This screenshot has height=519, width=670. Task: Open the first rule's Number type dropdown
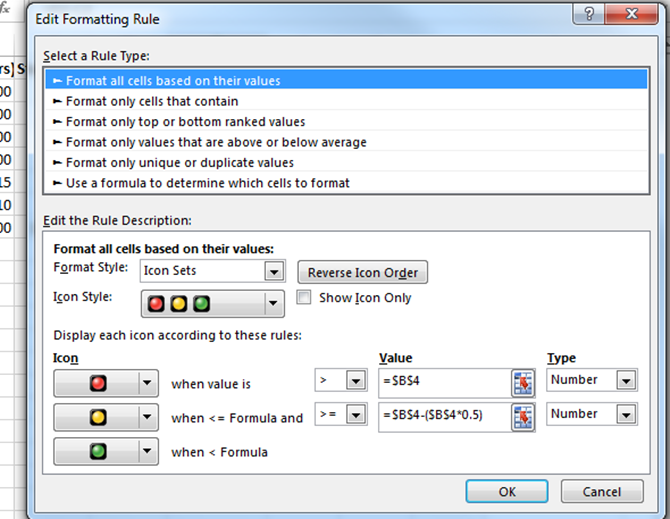click(x=626, y=380)
